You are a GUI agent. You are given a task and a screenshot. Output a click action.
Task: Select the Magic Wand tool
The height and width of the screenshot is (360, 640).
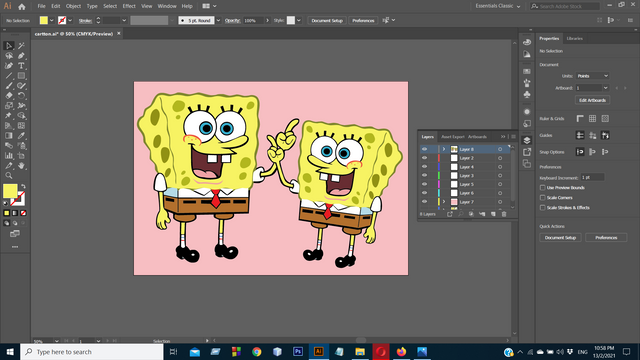coord(21,46)
